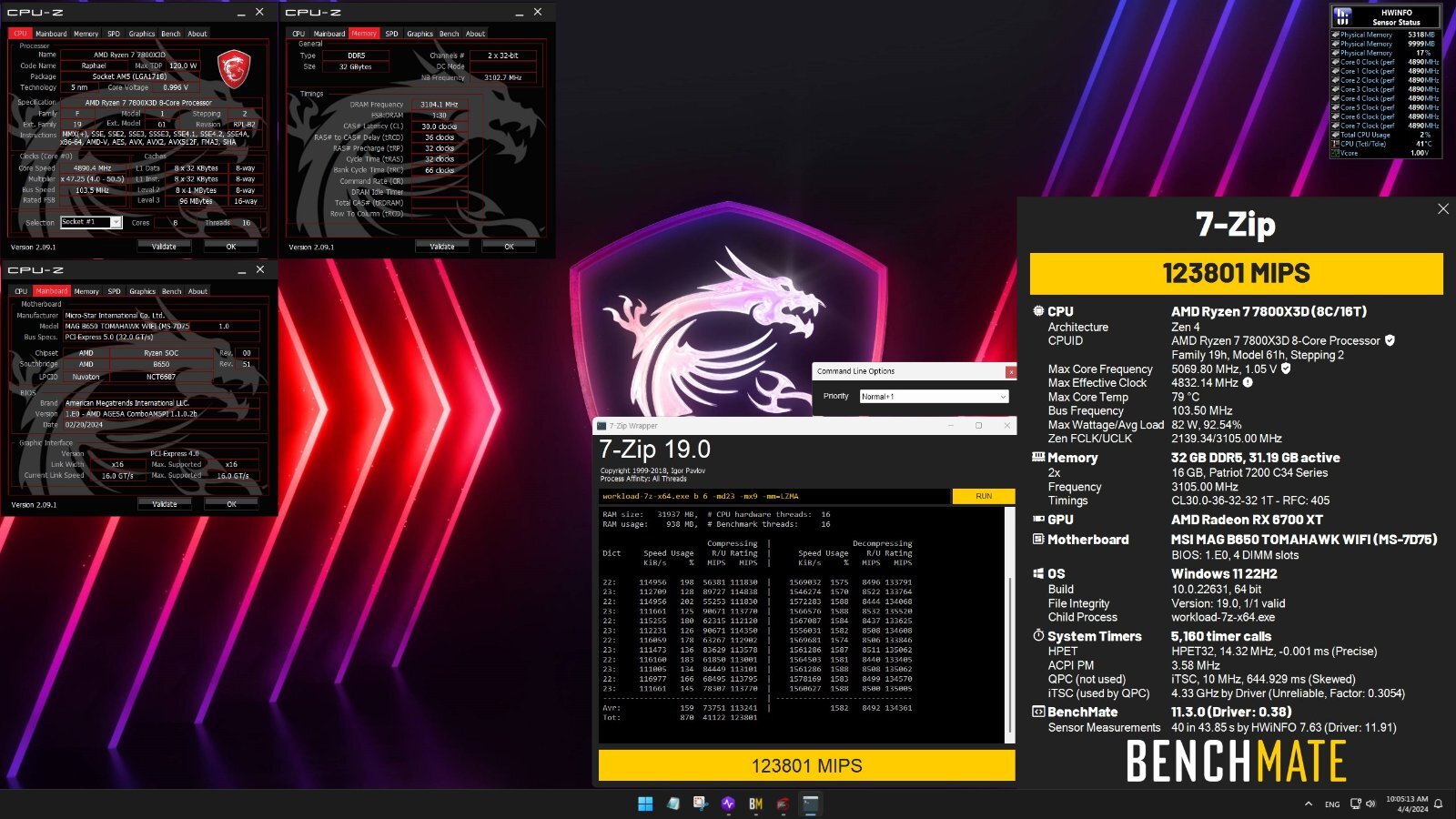Open the notification bell icon

pos(1439,804)
